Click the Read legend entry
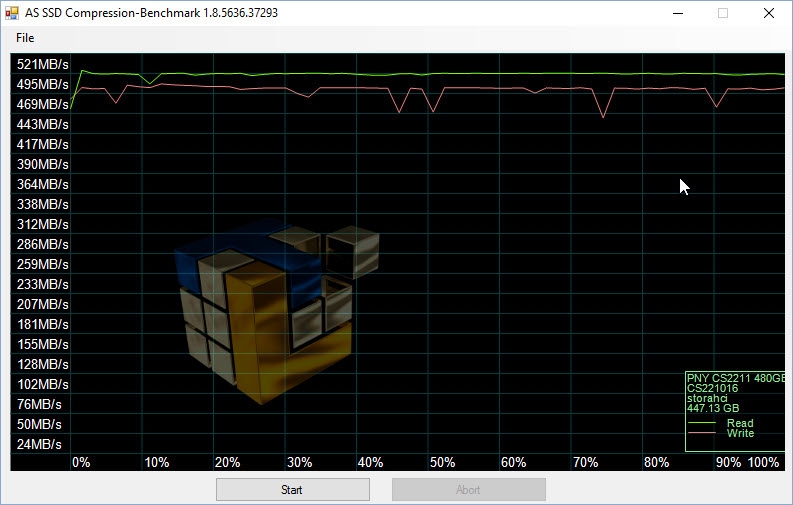Image resolution: width=793 pixels, height=505 pixels. (721, 423)
